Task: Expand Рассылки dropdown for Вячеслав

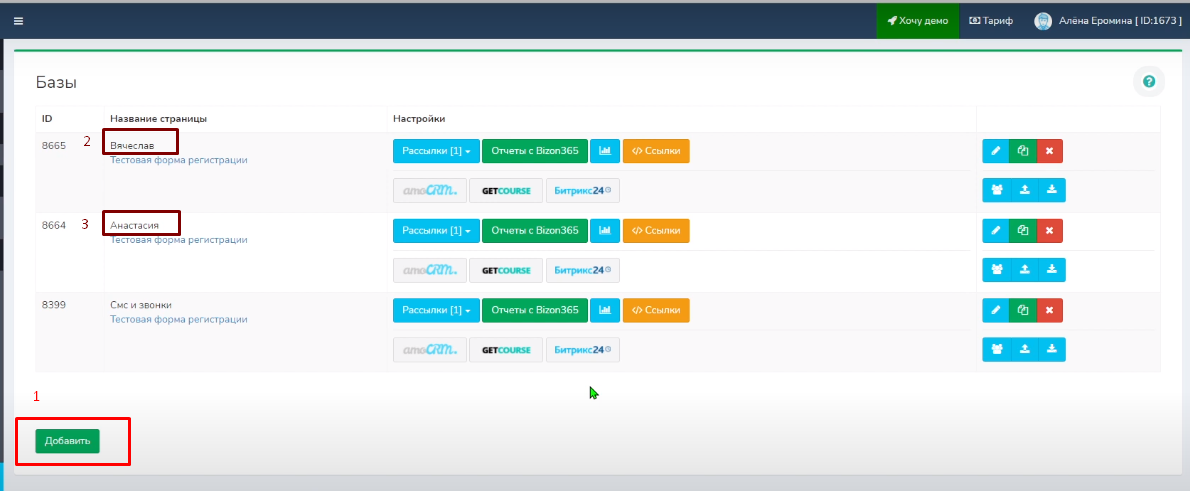Action: [436, 151]
